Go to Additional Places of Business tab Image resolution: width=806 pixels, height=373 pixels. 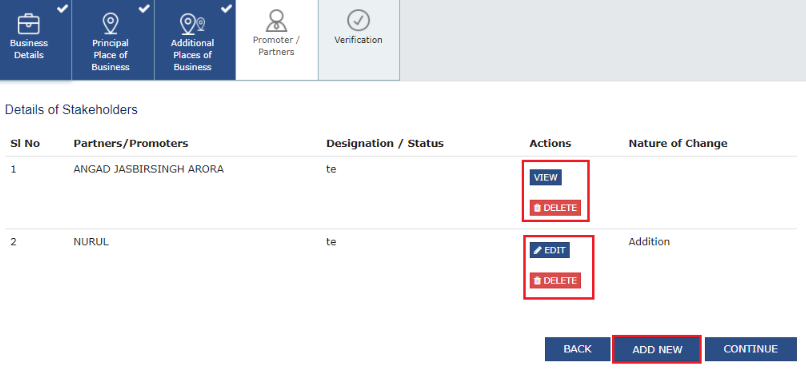[x=195, y=40]
